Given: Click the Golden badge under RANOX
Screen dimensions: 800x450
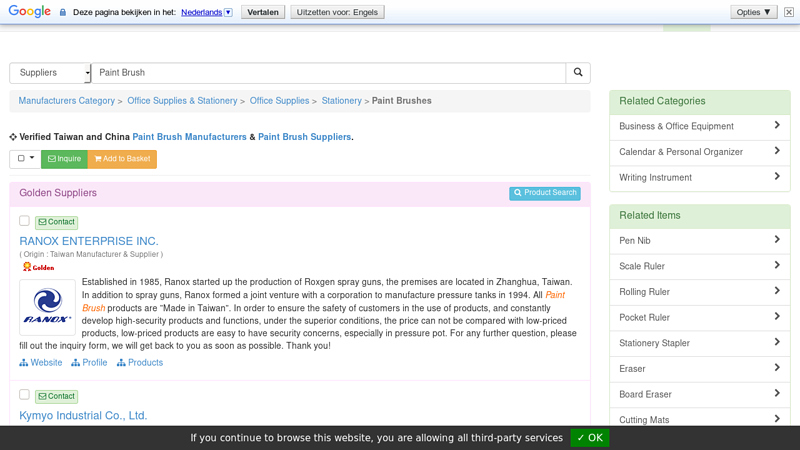Looking at the screenshot, I should pos(38,267).
